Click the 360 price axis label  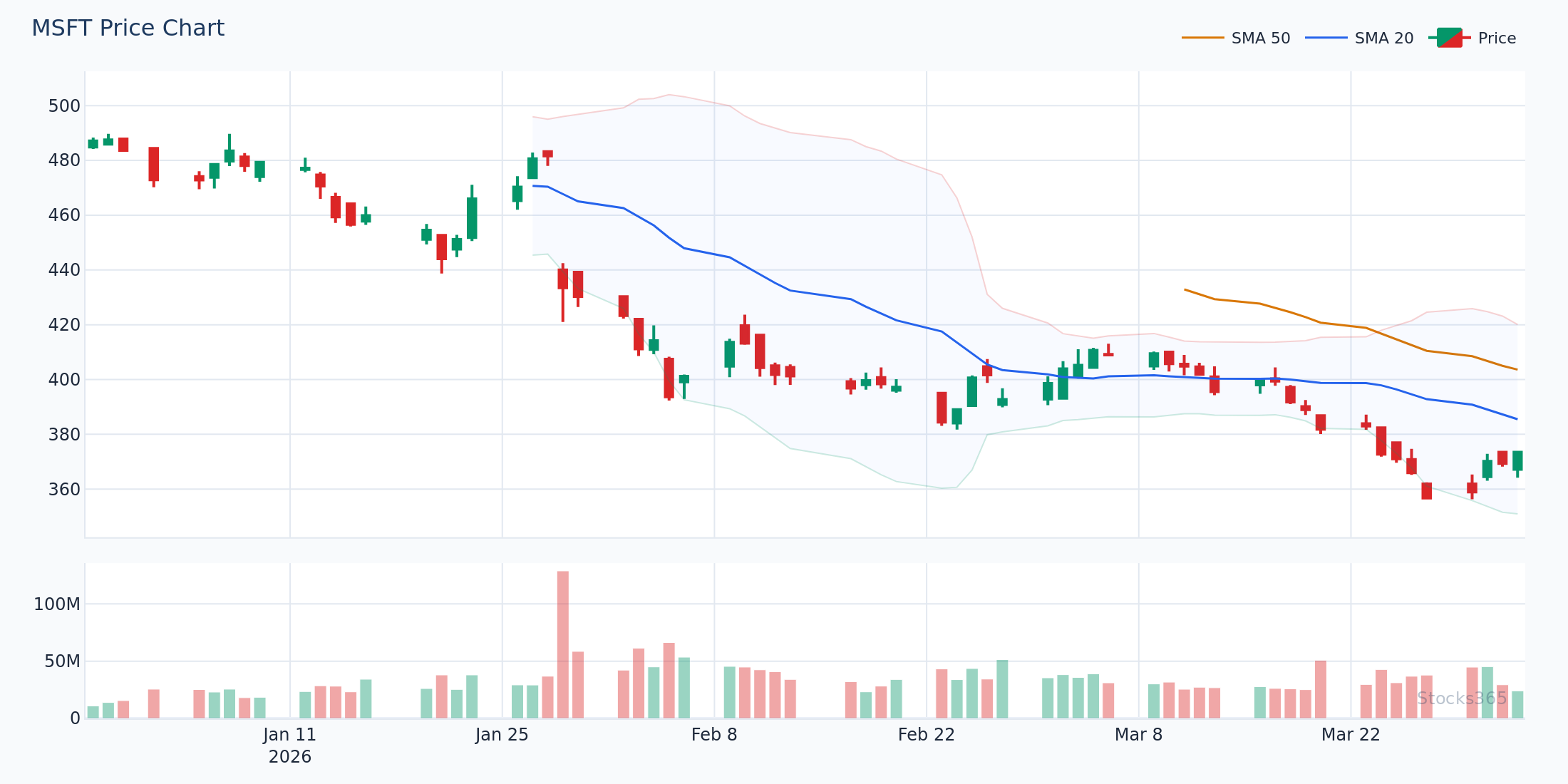click(64, 490)
